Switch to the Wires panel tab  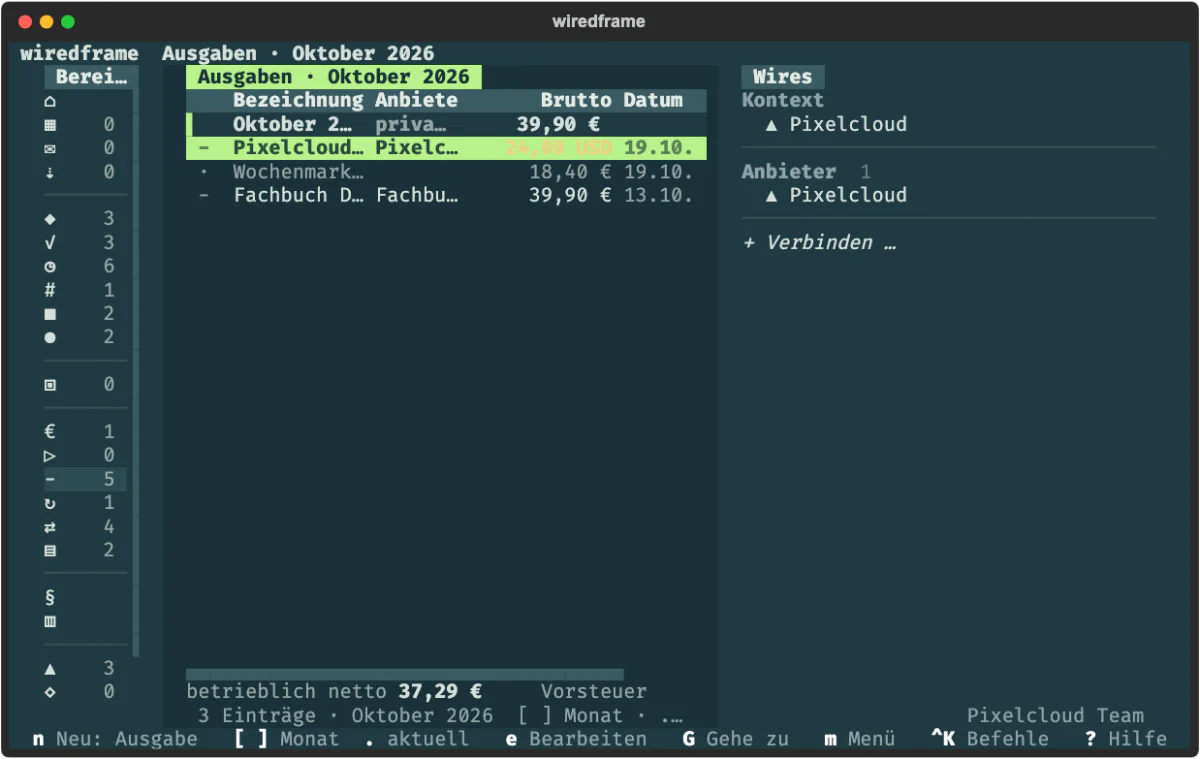click(783, 77)
